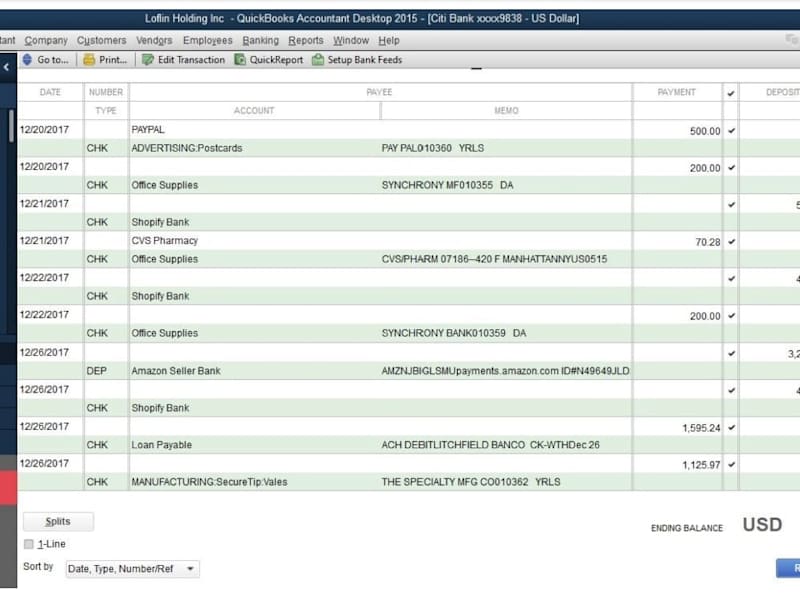
Task: Click the cleared checkmark column header
Action: pos(731,93)
